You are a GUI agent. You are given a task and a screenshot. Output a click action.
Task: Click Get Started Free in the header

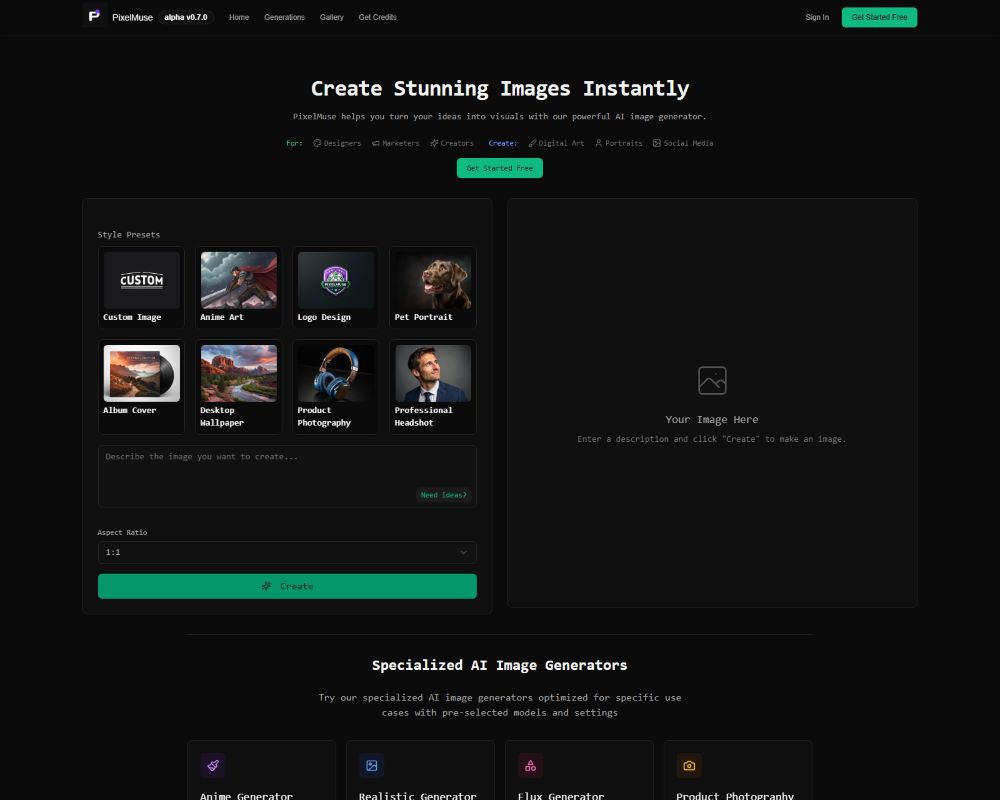[879, 17]
